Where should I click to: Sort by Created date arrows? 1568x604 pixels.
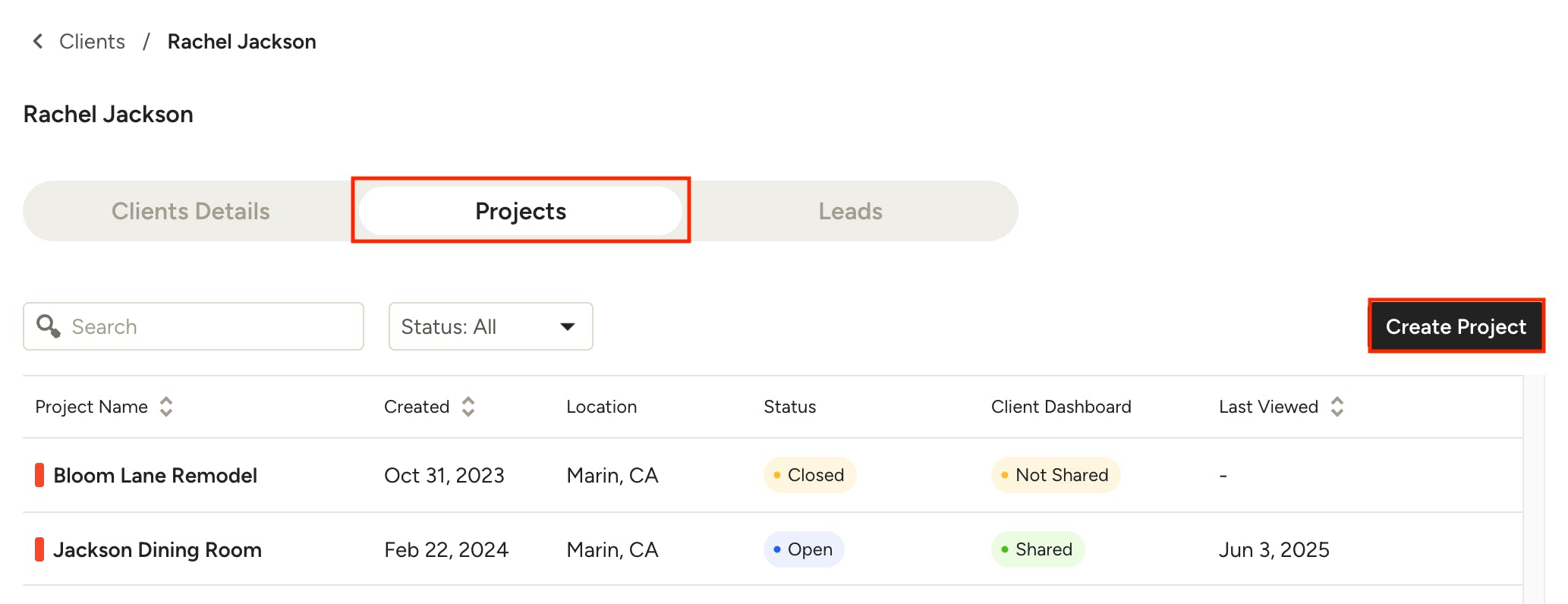[x=468, y=407]
